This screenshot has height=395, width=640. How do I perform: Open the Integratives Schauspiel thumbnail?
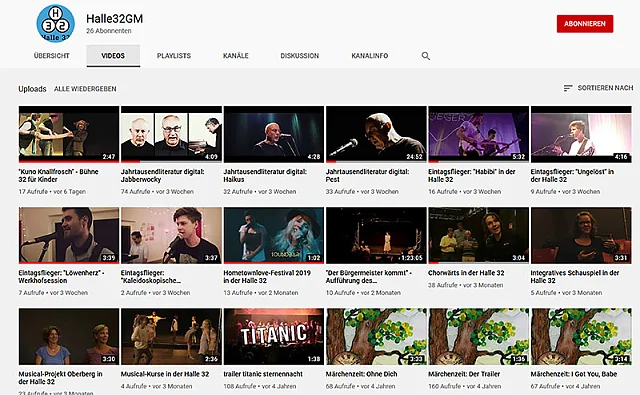(x=581, y=235)
